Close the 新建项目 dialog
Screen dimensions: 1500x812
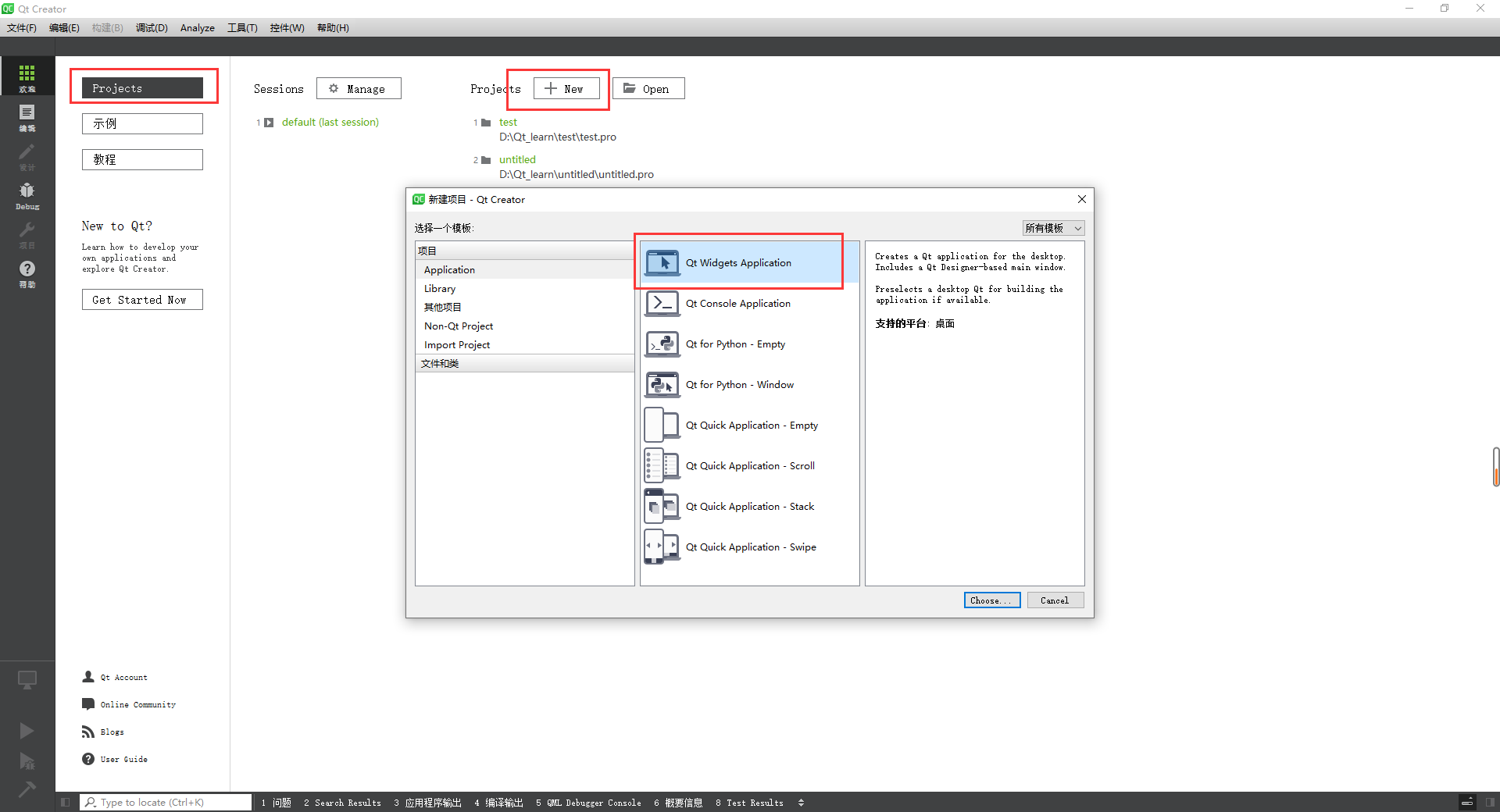[1082, 199]
